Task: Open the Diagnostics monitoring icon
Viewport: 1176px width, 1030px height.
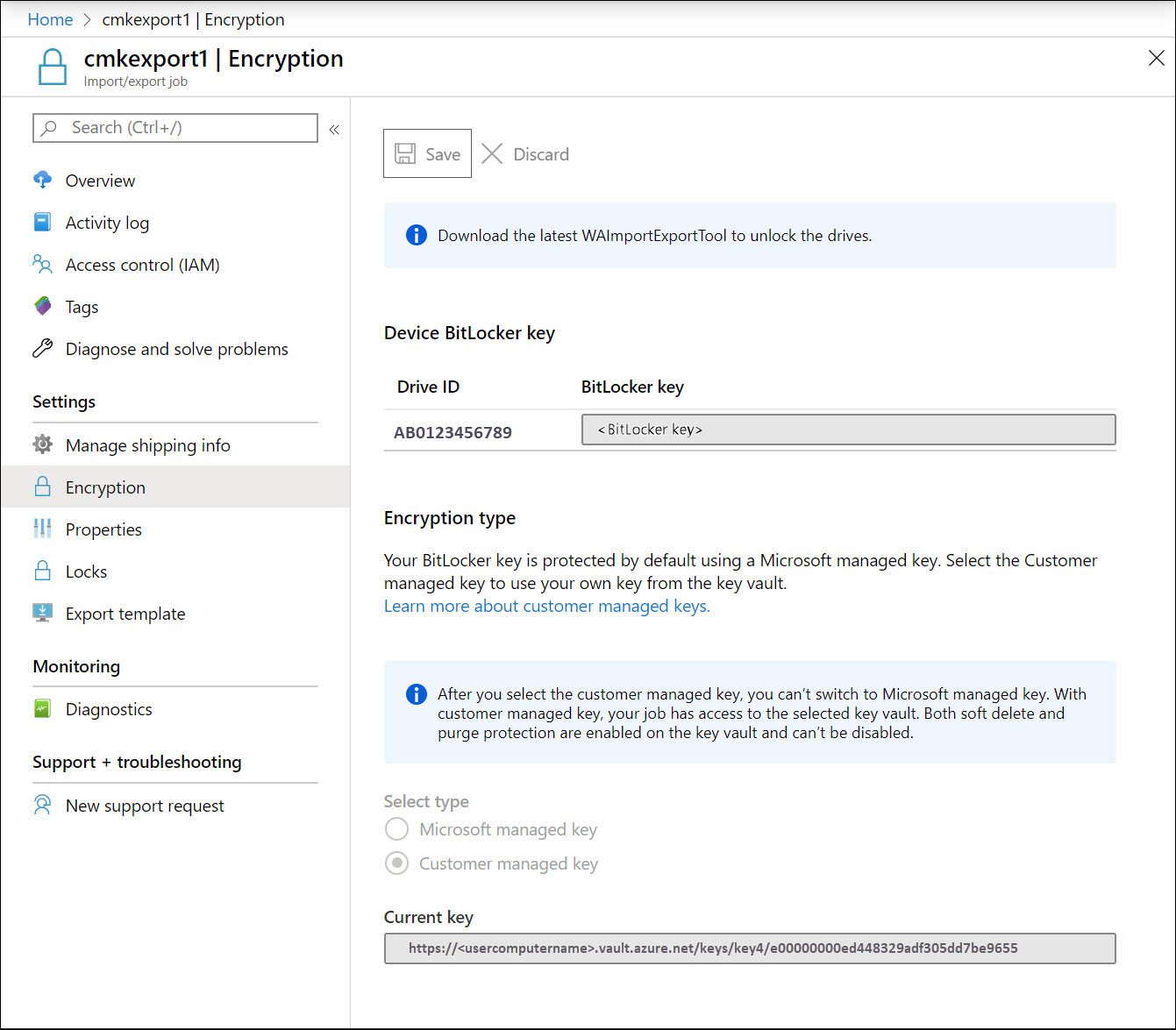Action: pos(42,708)
